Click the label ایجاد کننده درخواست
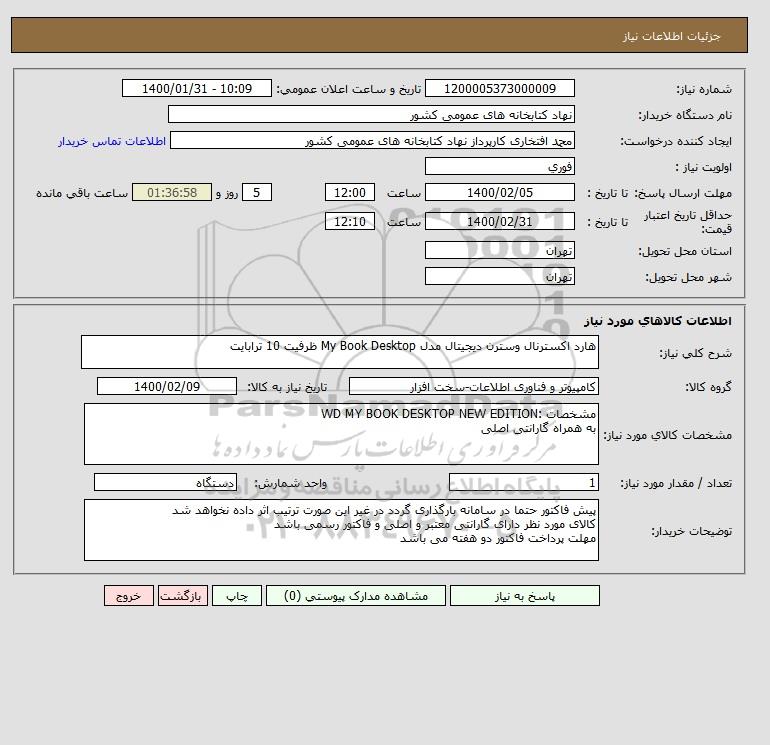The image size is (770, 745). (676, 141)
